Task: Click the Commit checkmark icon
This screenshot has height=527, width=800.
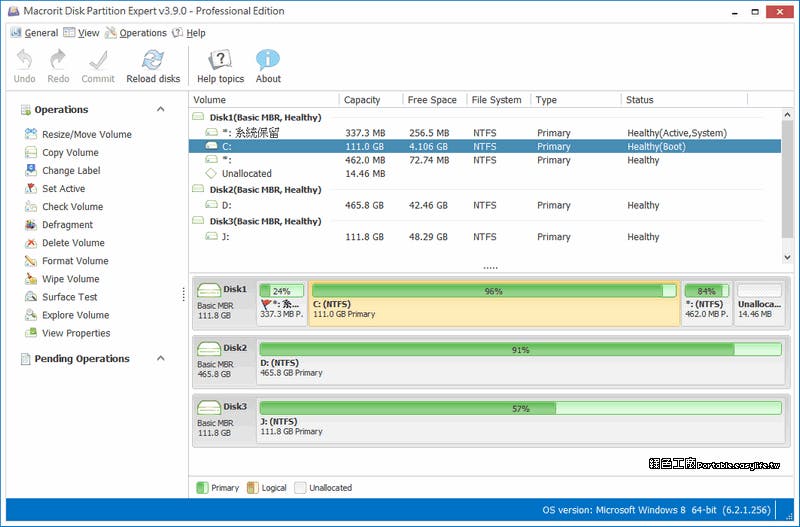Action: (x=98, y=60)
